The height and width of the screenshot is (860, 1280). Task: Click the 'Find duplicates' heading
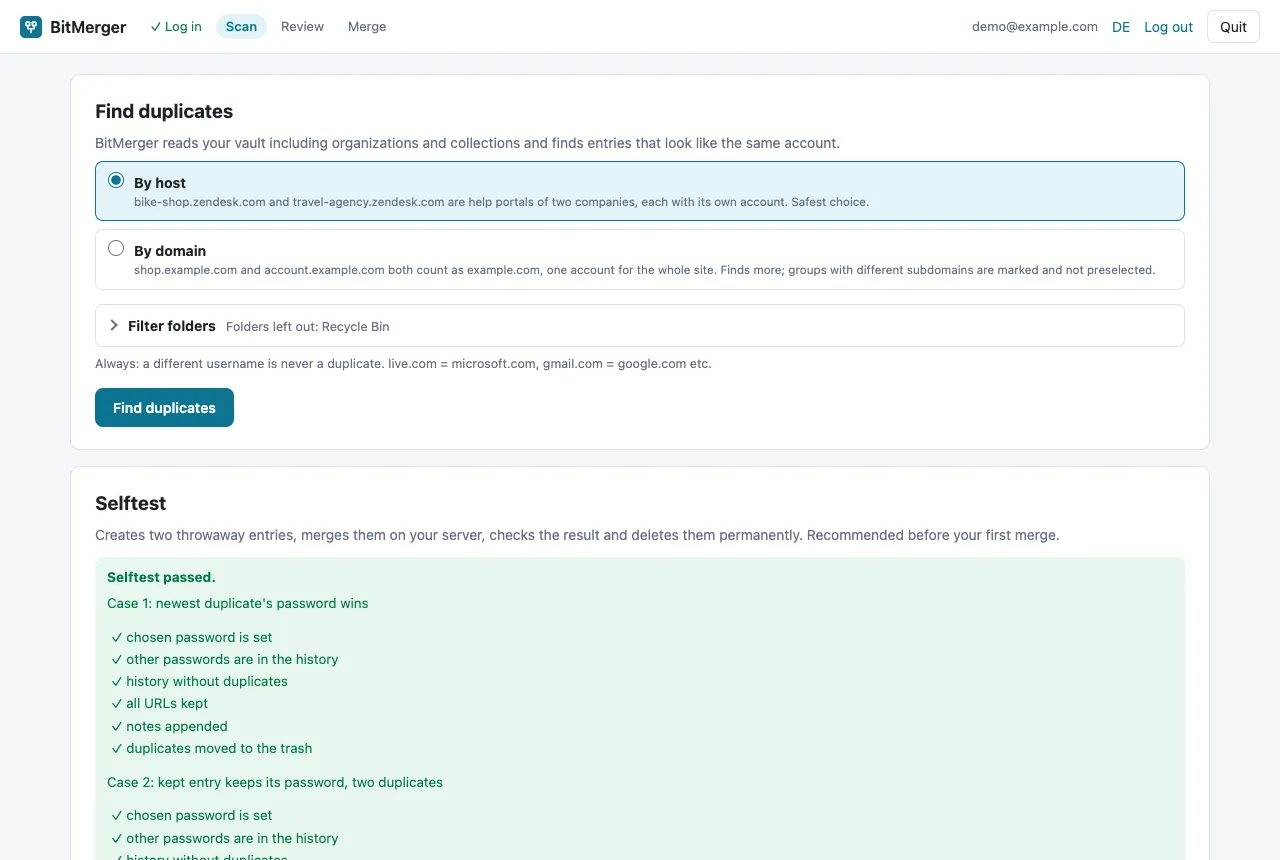pos(164,111)
